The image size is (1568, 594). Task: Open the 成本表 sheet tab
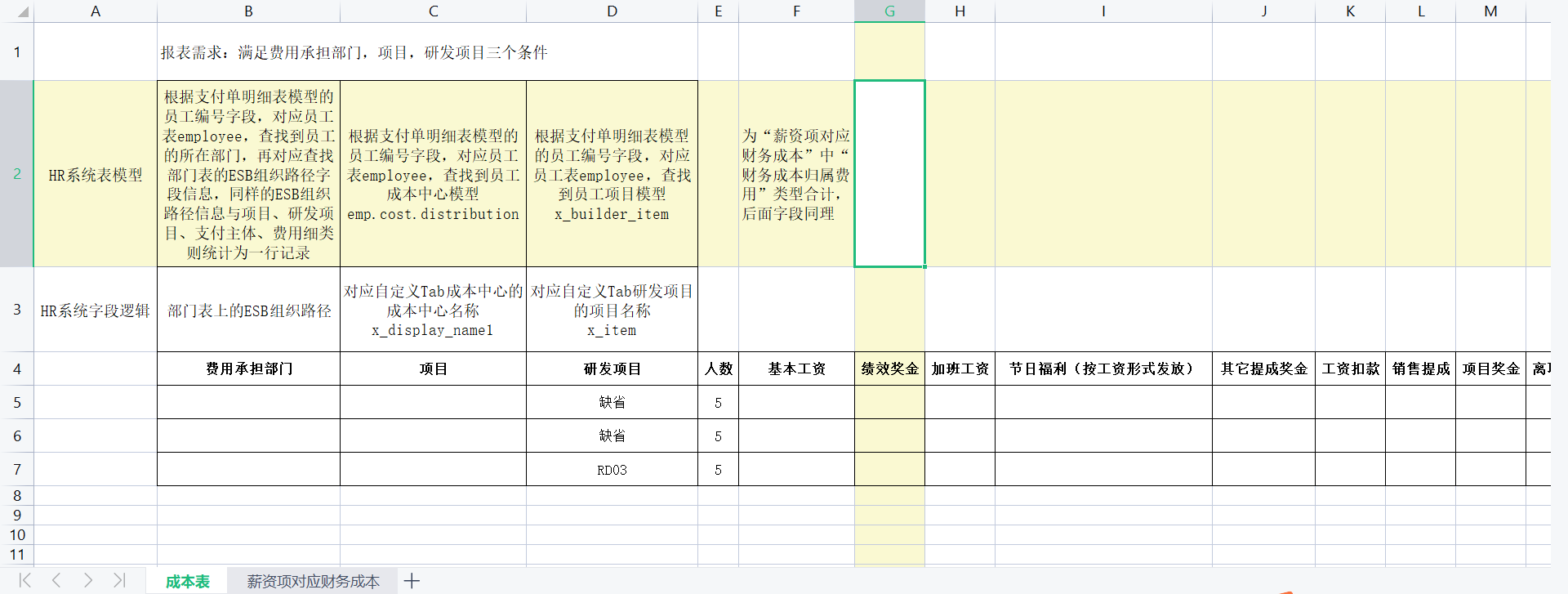coord(187,581)
